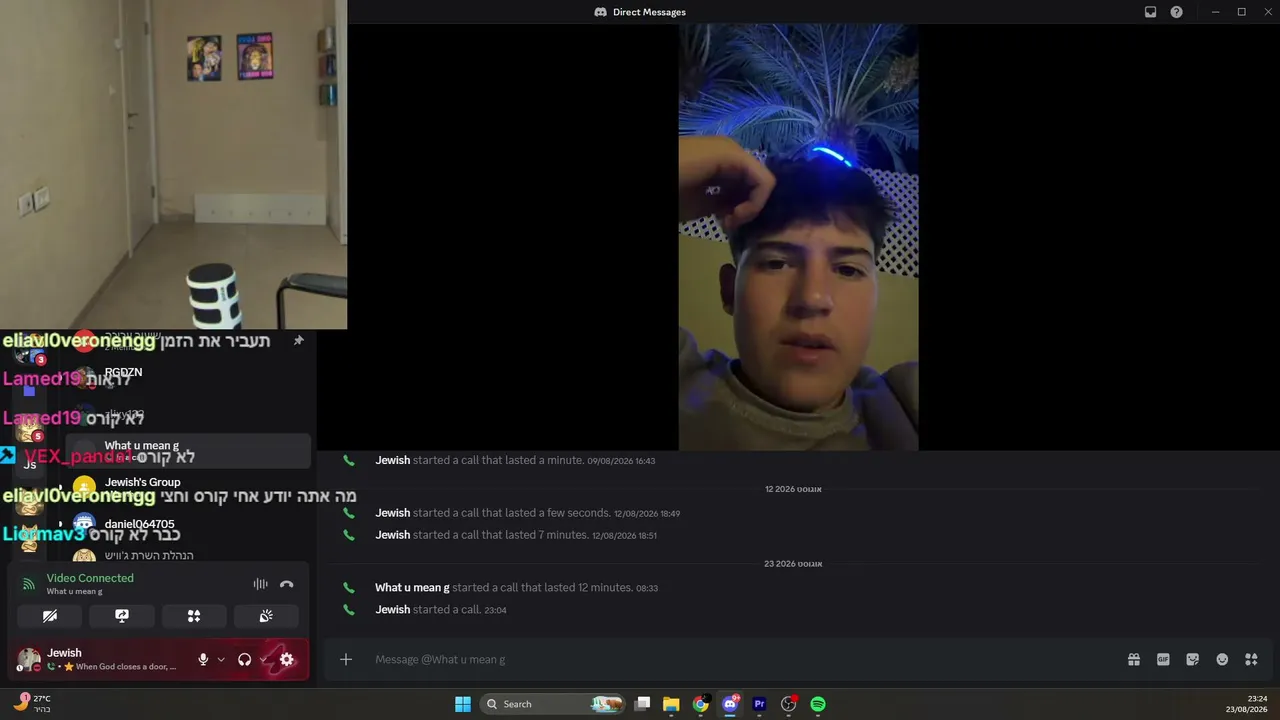Turn off camera in call panel
1280x720 pixels.
50,616
